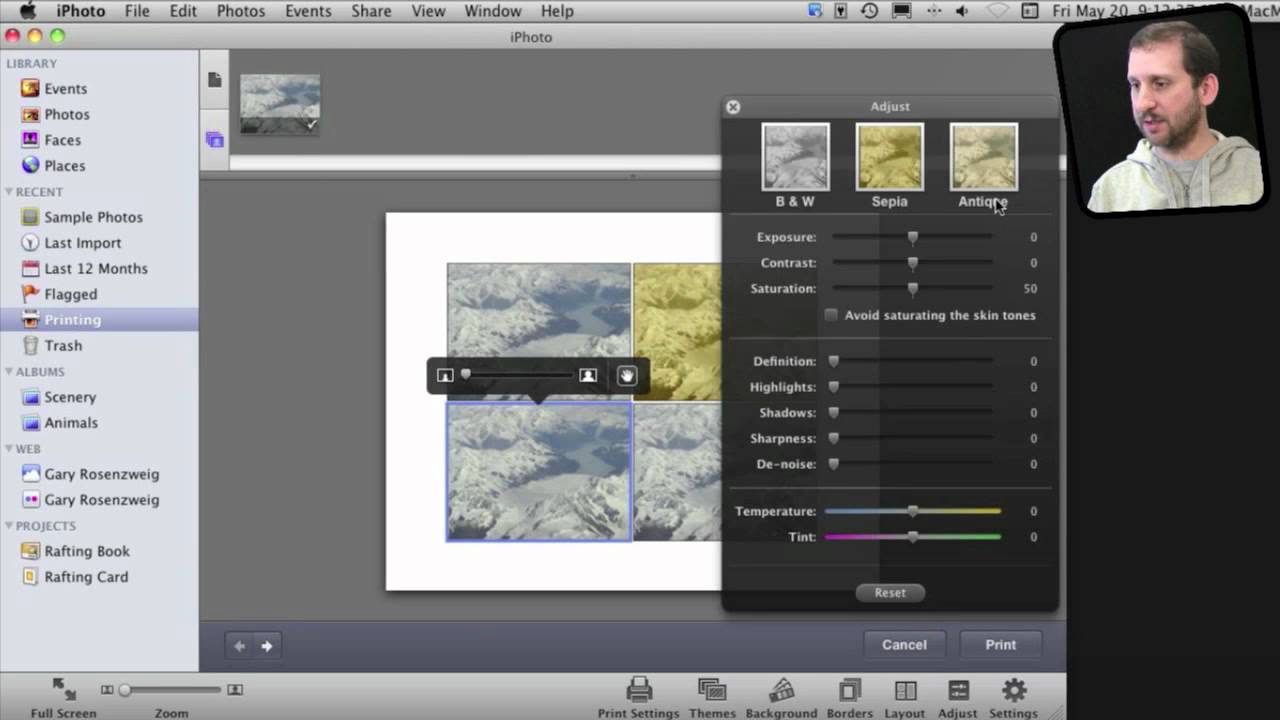Click the multi-page view icon
This screenshot has height=720, width=1280.
(215, 140)
